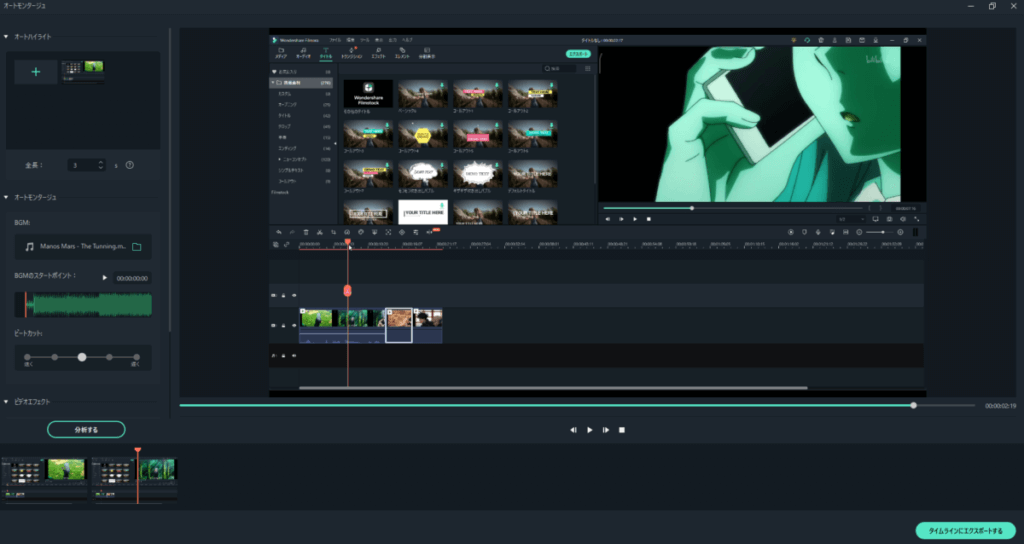Click the 00:00:02:19 preview timecode
Image resolution: width=1024 pixels, height=544 pixels.
pyautogui.click(x=1000, y=406)
